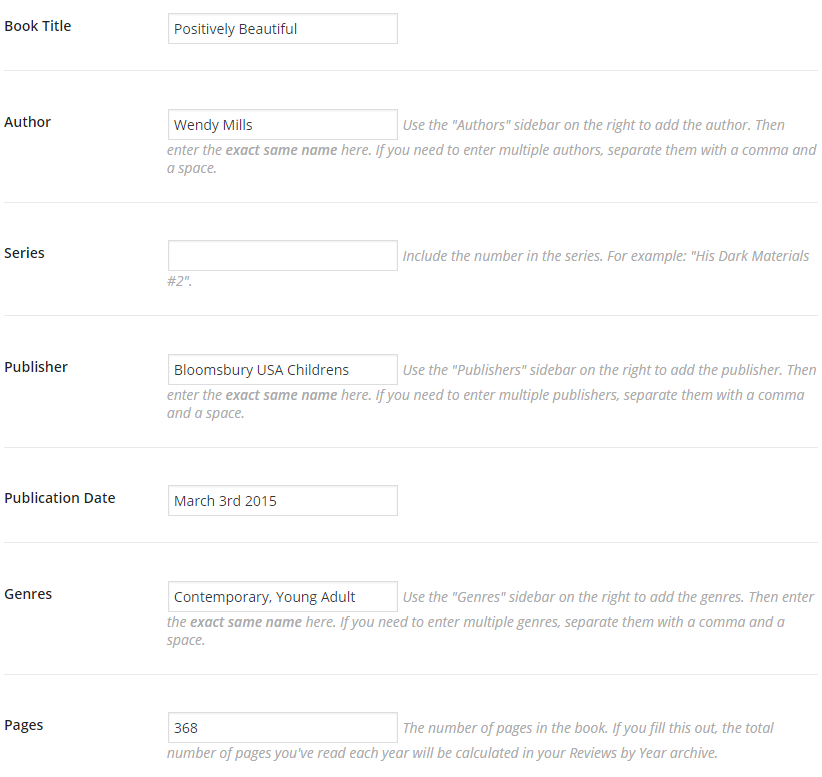Click the His Dark Materials example hint

pos(488,268)
